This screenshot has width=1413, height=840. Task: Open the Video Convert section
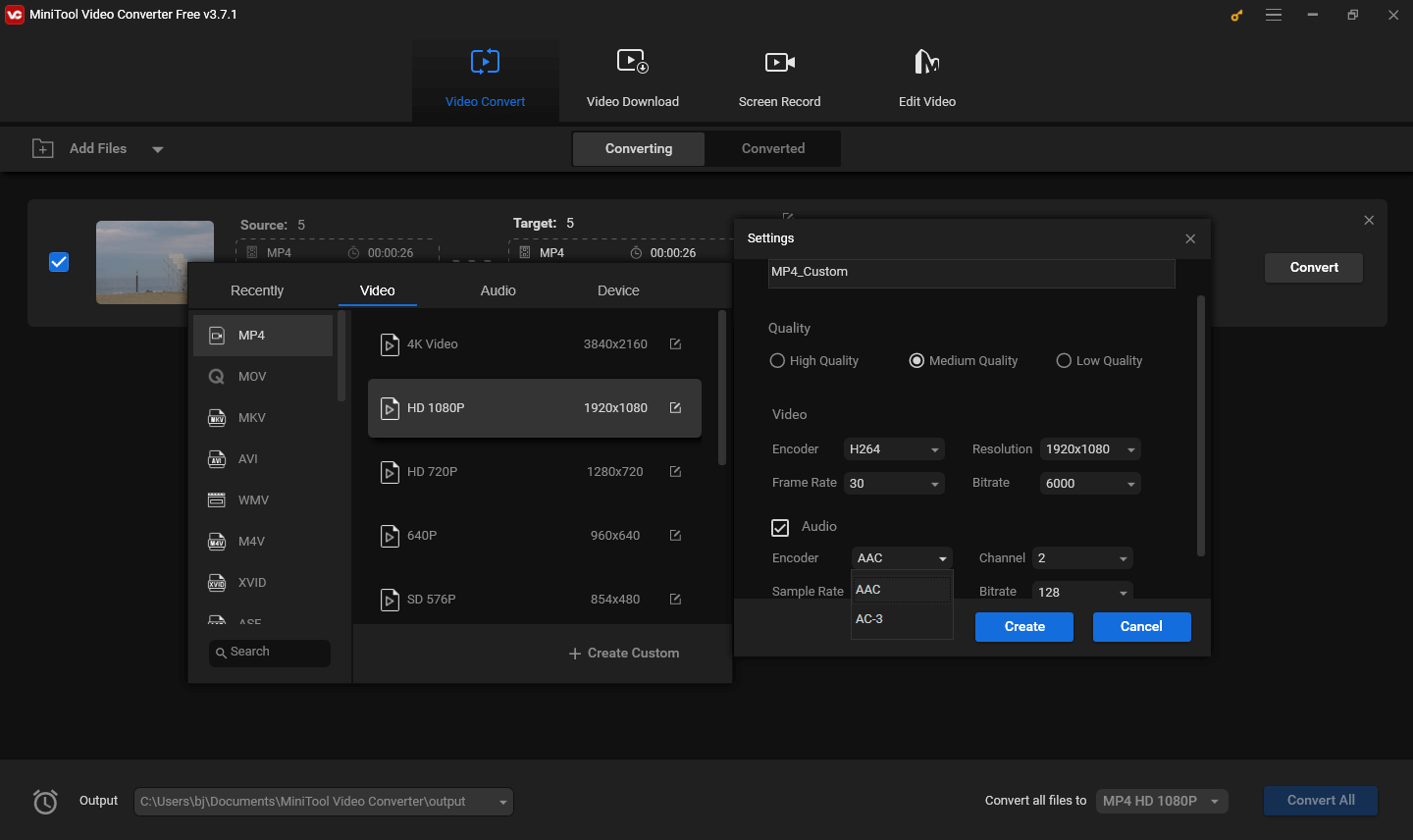click(x=485, y=79)
